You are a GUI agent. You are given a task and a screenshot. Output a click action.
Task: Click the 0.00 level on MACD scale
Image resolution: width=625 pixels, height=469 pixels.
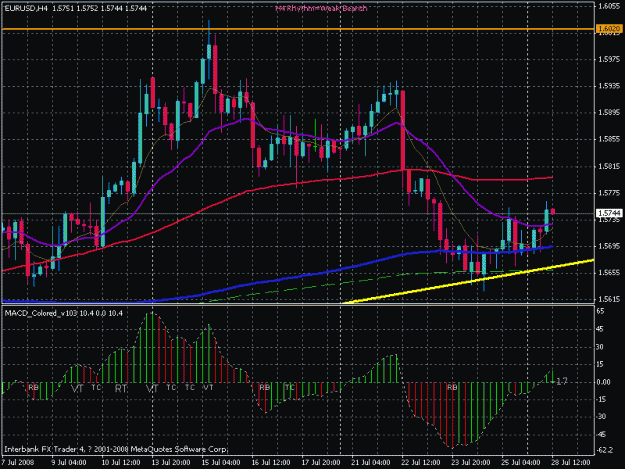click(x=603, y=382)
